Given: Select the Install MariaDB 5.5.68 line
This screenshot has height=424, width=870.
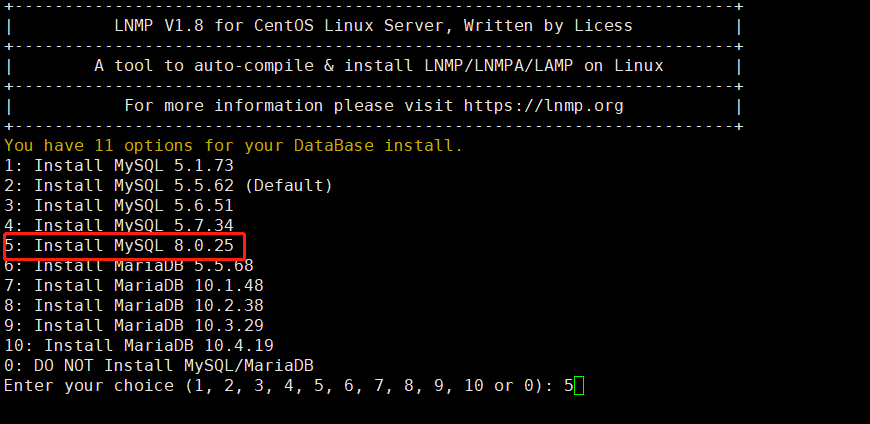Looking at the screenshot, I should click(128, 265).
